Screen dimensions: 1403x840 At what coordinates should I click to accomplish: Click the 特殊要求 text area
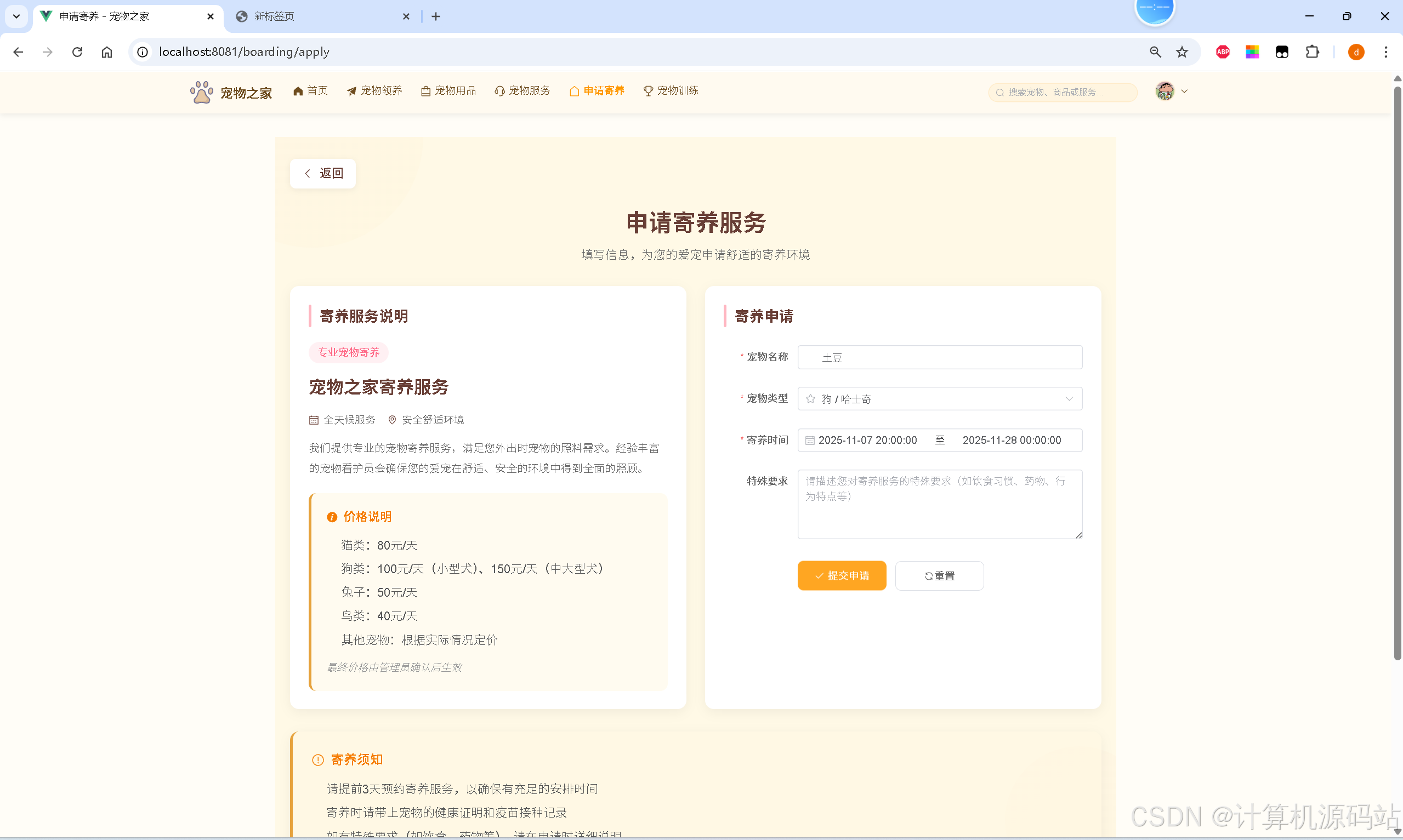(940, 504)
